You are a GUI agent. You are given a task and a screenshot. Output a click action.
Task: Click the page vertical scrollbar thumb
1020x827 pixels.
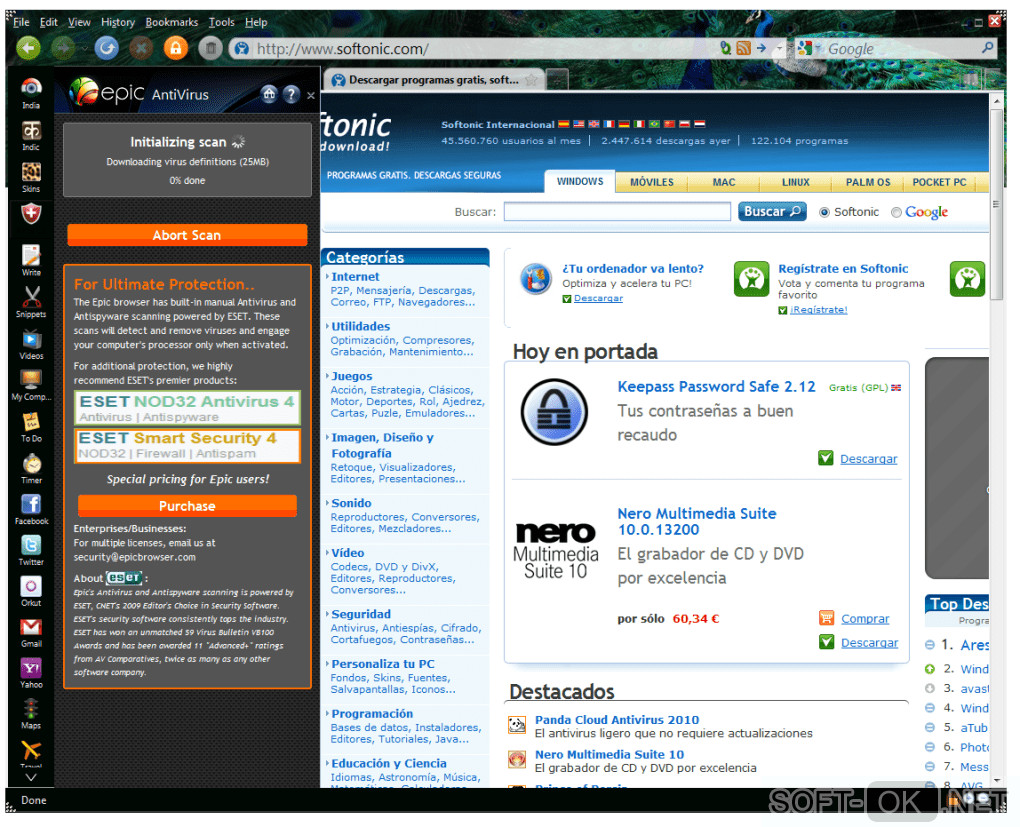996,205
